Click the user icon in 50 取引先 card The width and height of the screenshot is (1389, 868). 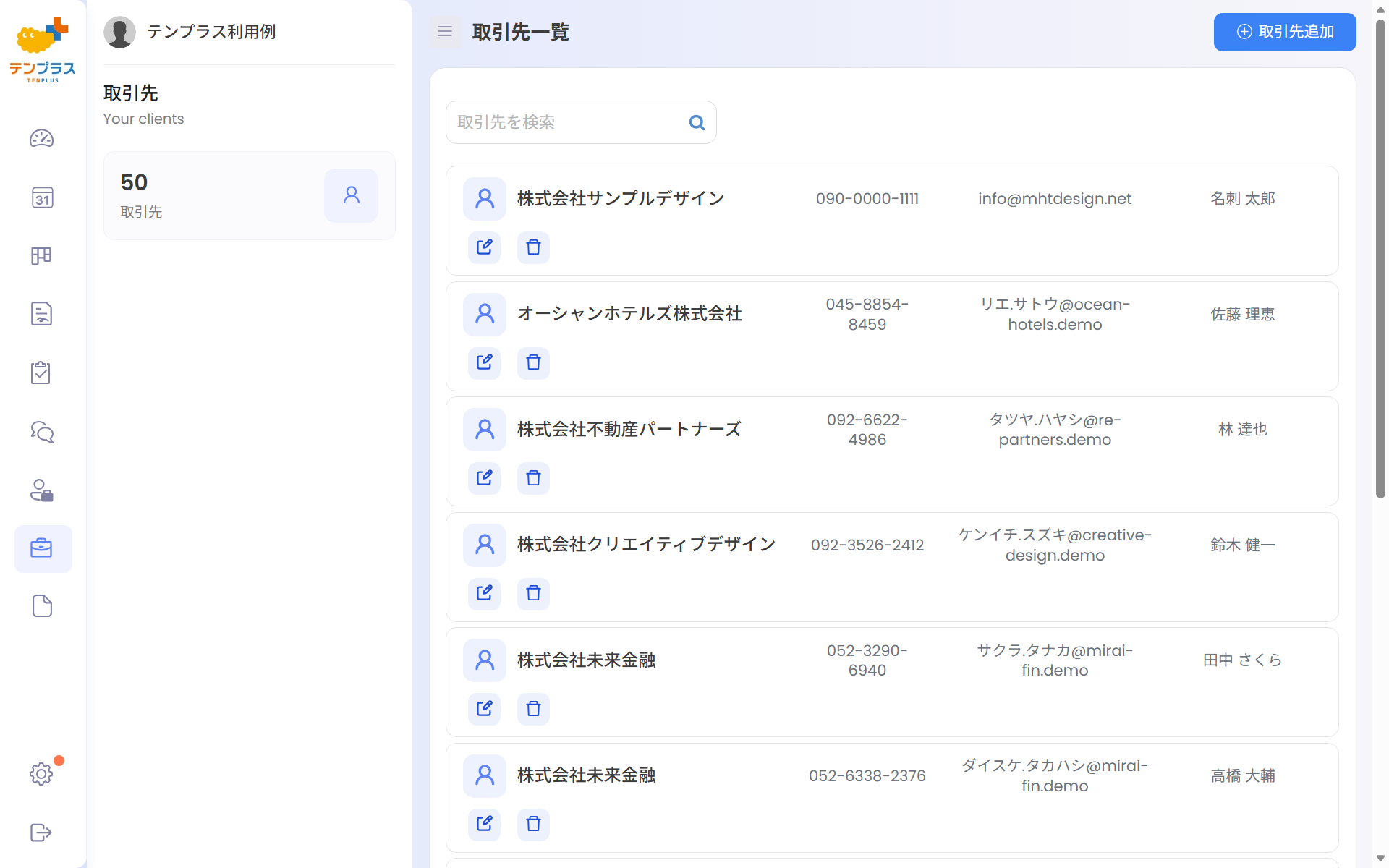[x=351, y=195]
